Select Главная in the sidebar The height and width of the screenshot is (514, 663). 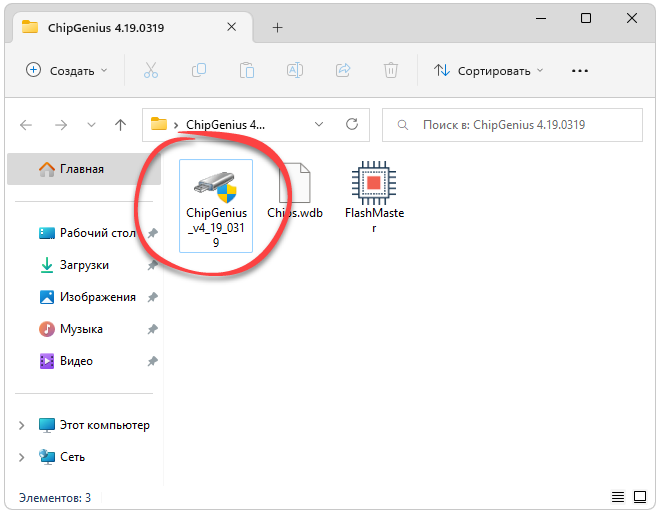(x=84, y=169)
